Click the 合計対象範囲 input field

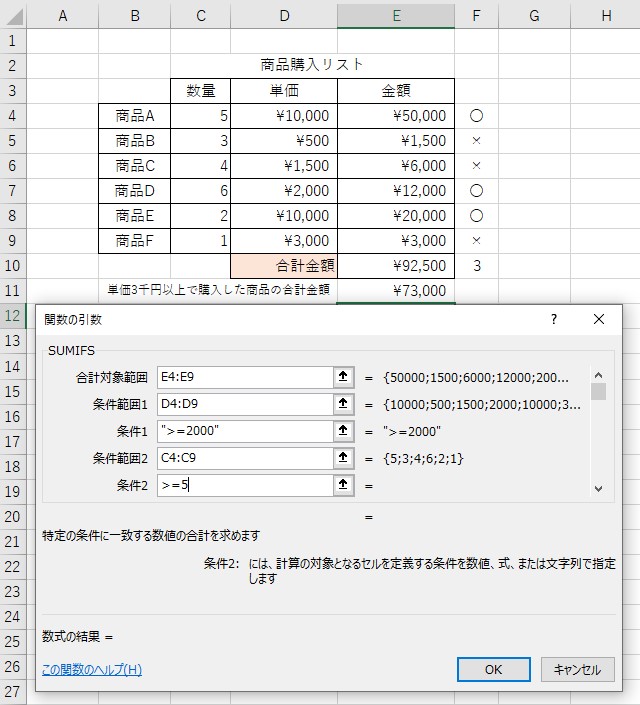pyautogui.click(x=243, y=377)
